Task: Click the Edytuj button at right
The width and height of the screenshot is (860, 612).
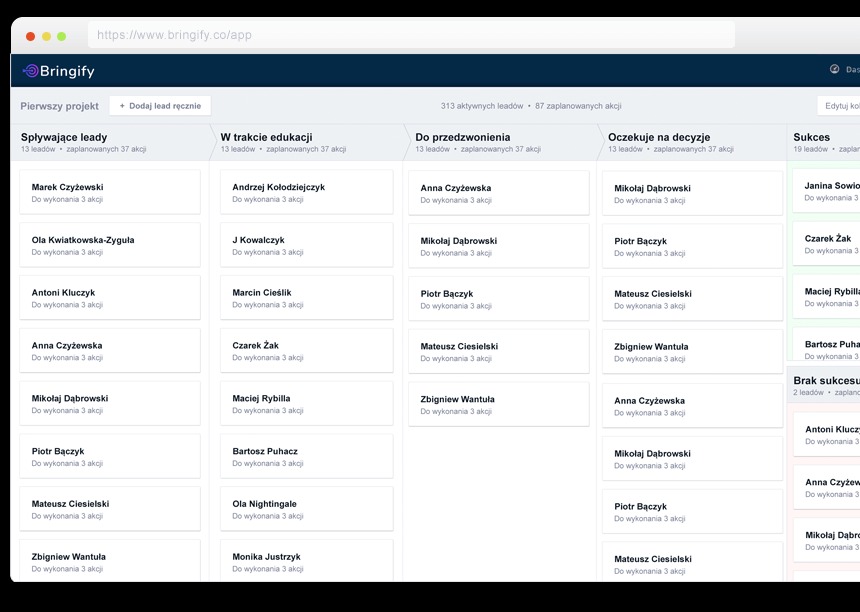Action: pyautogui.click(x=840, y=106)
